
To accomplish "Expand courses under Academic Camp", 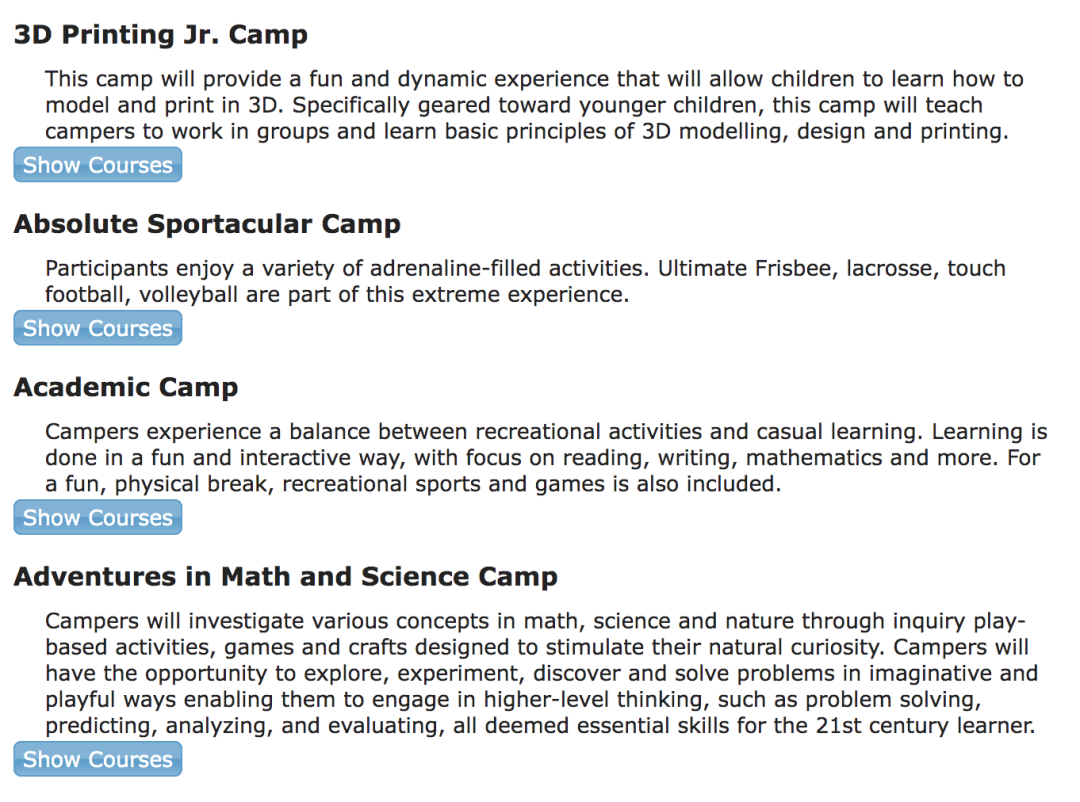I will (x=98, y=518).
